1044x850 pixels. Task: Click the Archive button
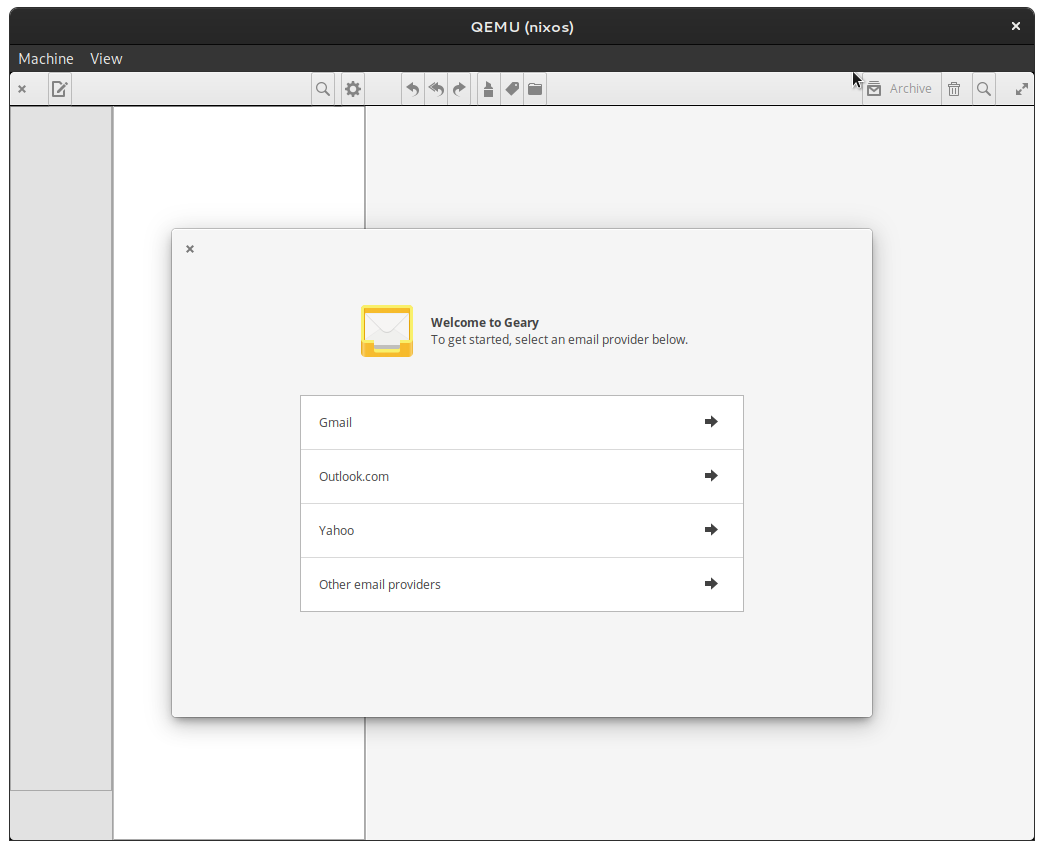[902, 89]
